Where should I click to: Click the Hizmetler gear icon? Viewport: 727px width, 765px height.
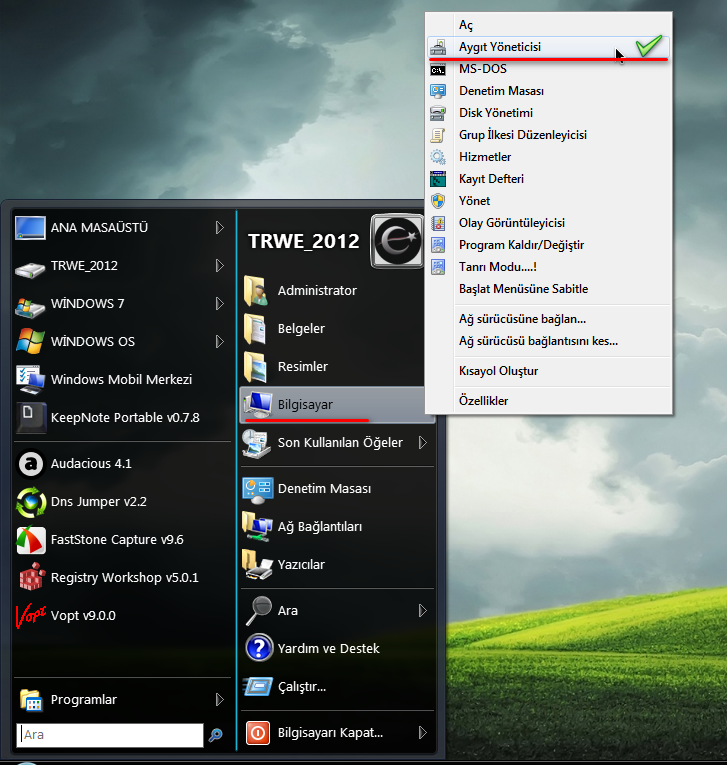tap(438, 157)
